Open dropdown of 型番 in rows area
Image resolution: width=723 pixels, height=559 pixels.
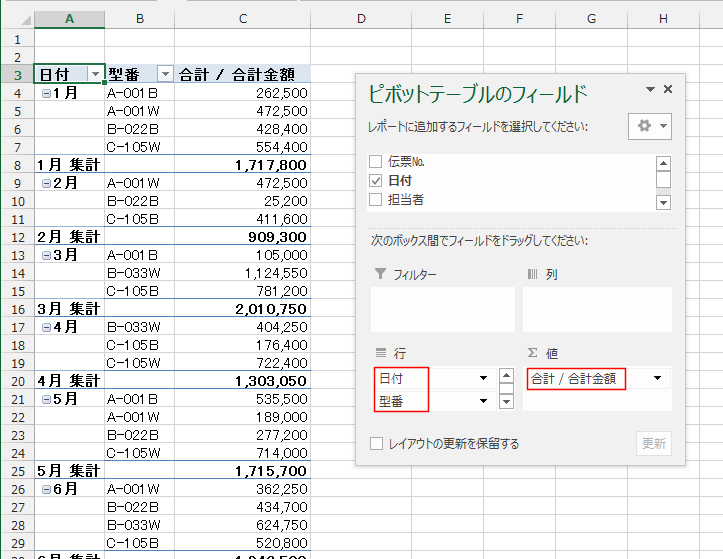[484, 401]
